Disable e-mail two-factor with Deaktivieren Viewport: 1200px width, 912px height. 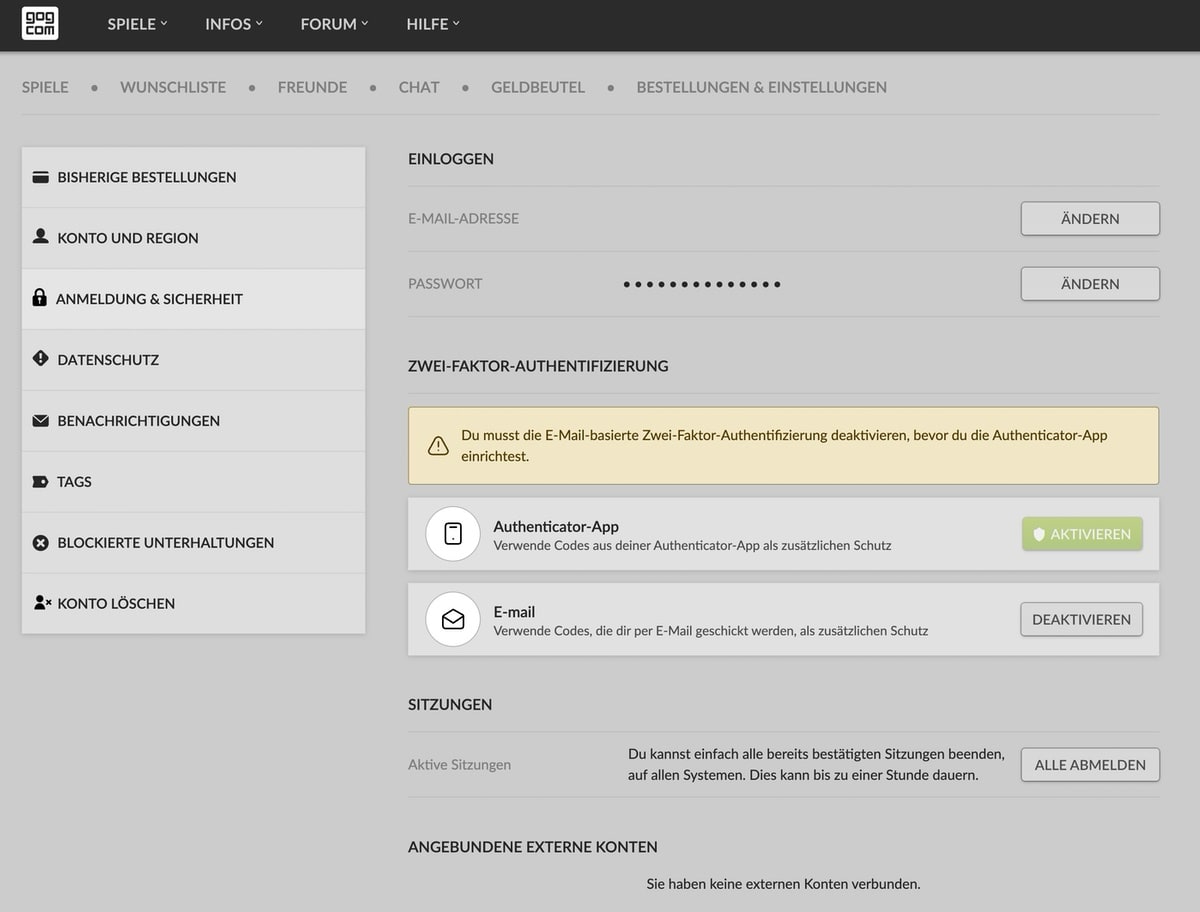pyautogui.click(x=1081, y=619)
